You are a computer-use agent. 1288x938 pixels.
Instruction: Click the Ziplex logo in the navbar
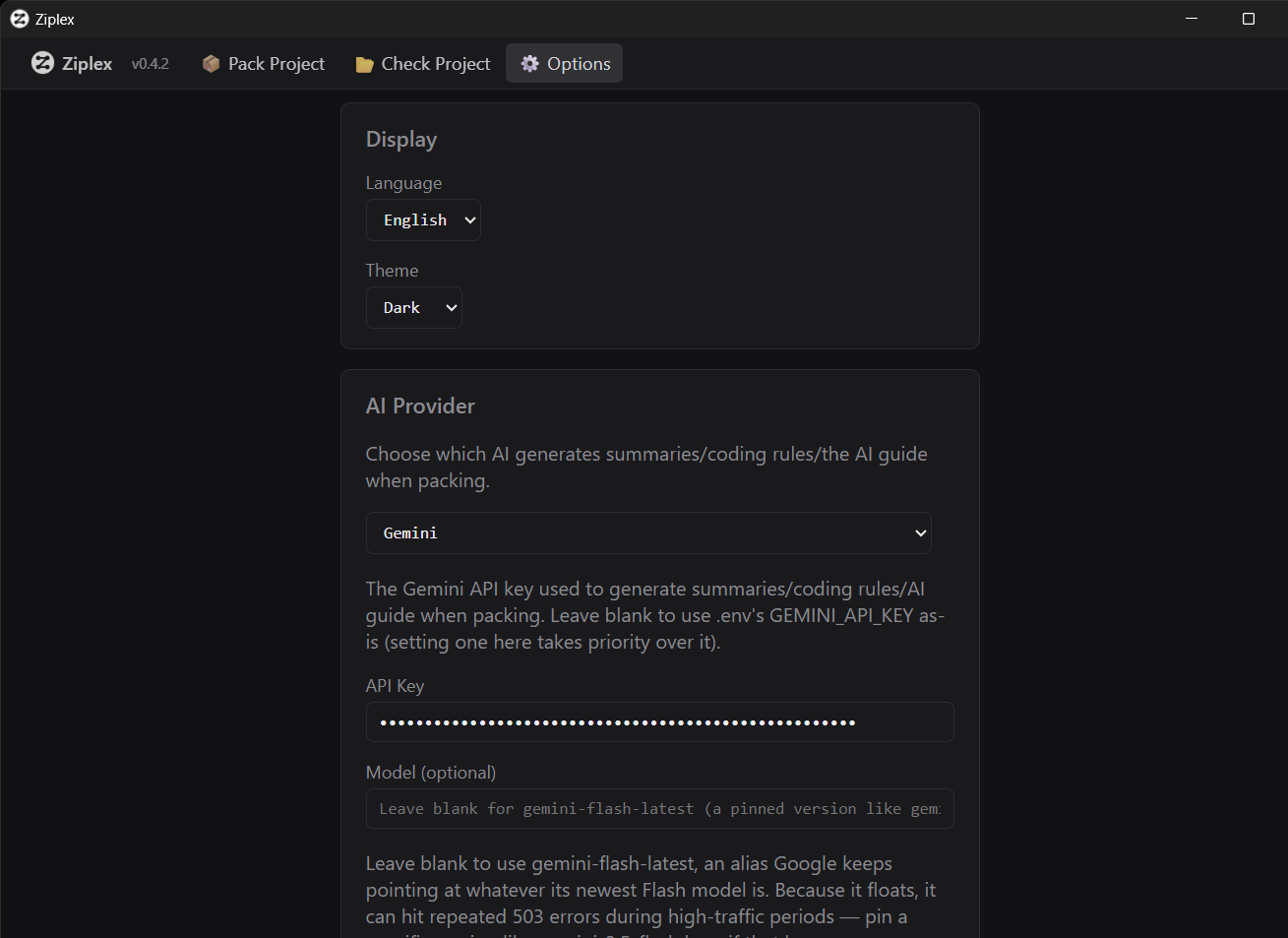click(x=42, y=63)
